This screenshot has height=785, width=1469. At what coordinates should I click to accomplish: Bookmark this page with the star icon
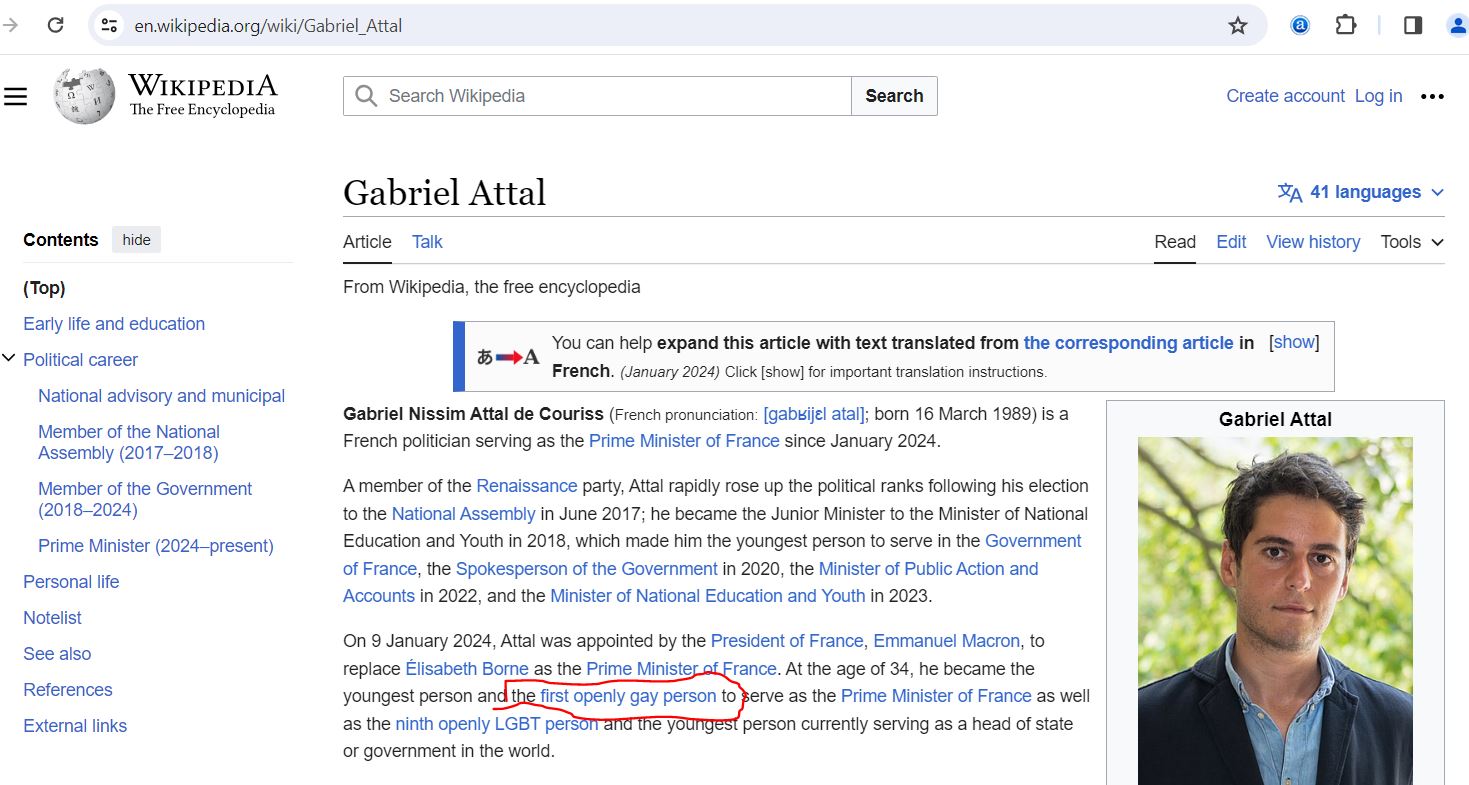click(1238, 26)
